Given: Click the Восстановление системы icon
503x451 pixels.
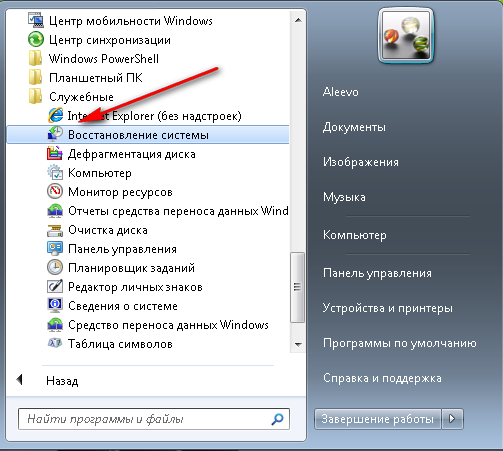Looking at the screenshot, I should pyautogui.click(x=55, y=134).
